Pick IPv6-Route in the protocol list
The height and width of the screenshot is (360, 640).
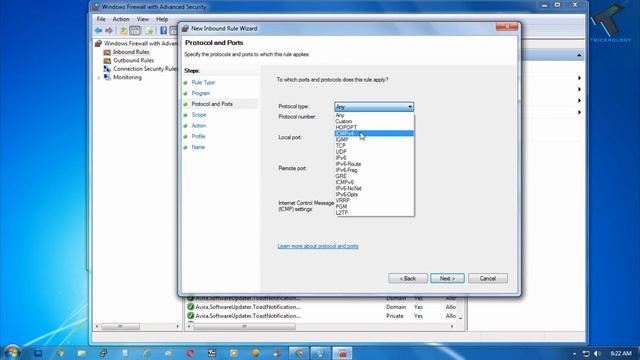pyautogui.click(x=374, y=164)
